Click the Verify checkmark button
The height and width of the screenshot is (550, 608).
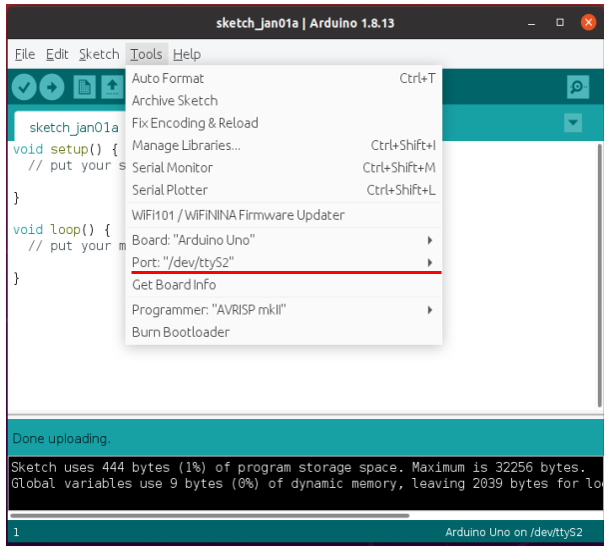[24, 87]
